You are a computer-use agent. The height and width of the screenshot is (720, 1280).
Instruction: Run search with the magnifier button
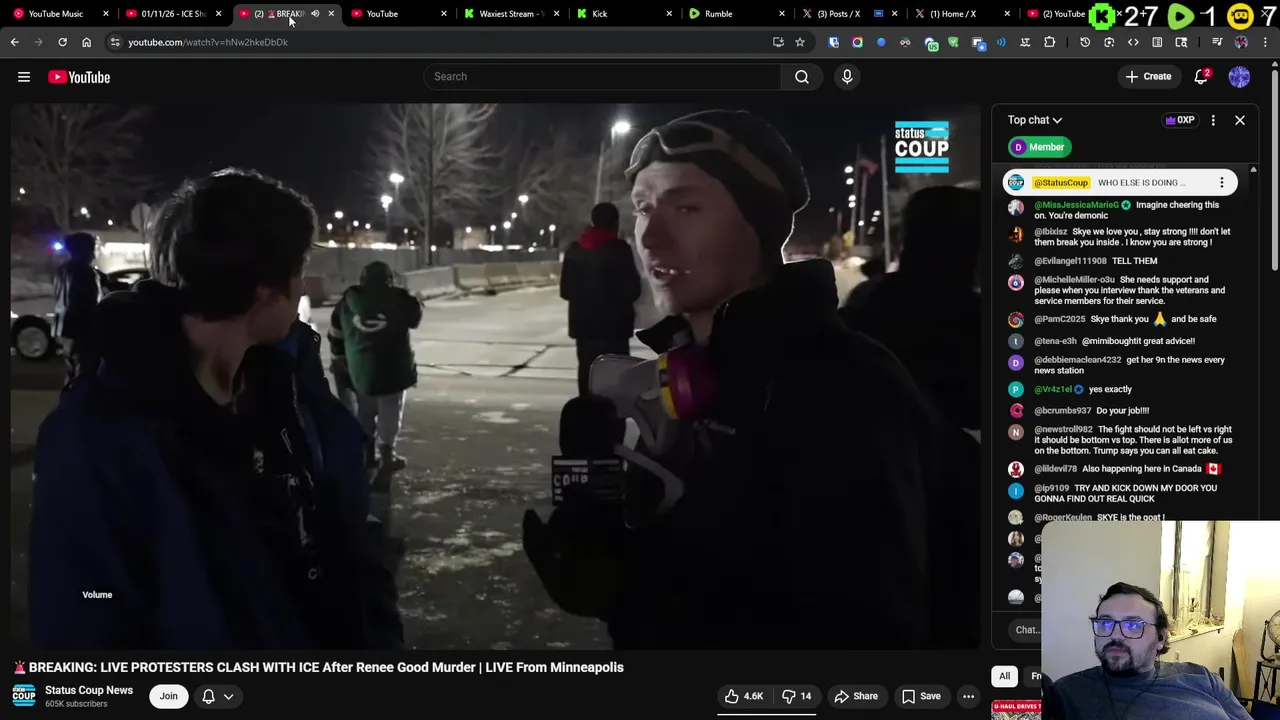click(x=802, y=76)
